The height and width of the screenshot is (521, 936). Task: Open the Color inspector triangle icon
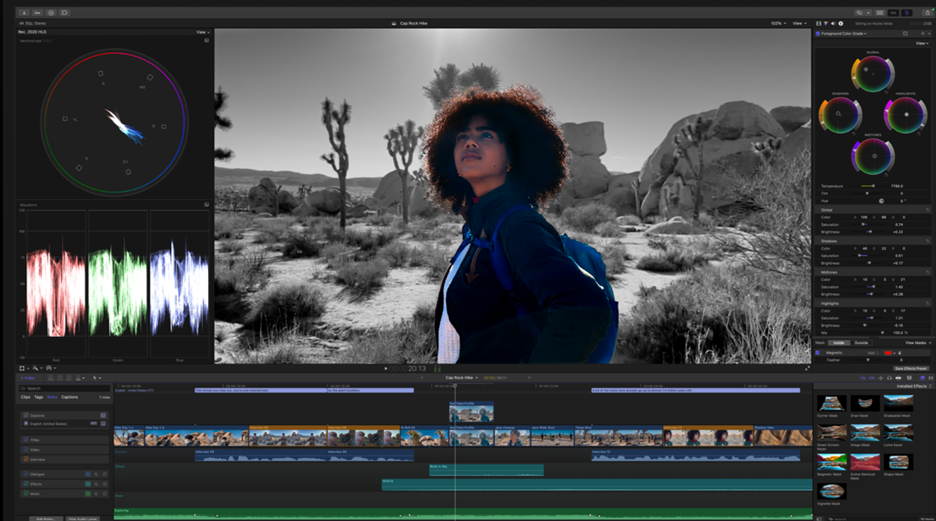pos(826,23)
